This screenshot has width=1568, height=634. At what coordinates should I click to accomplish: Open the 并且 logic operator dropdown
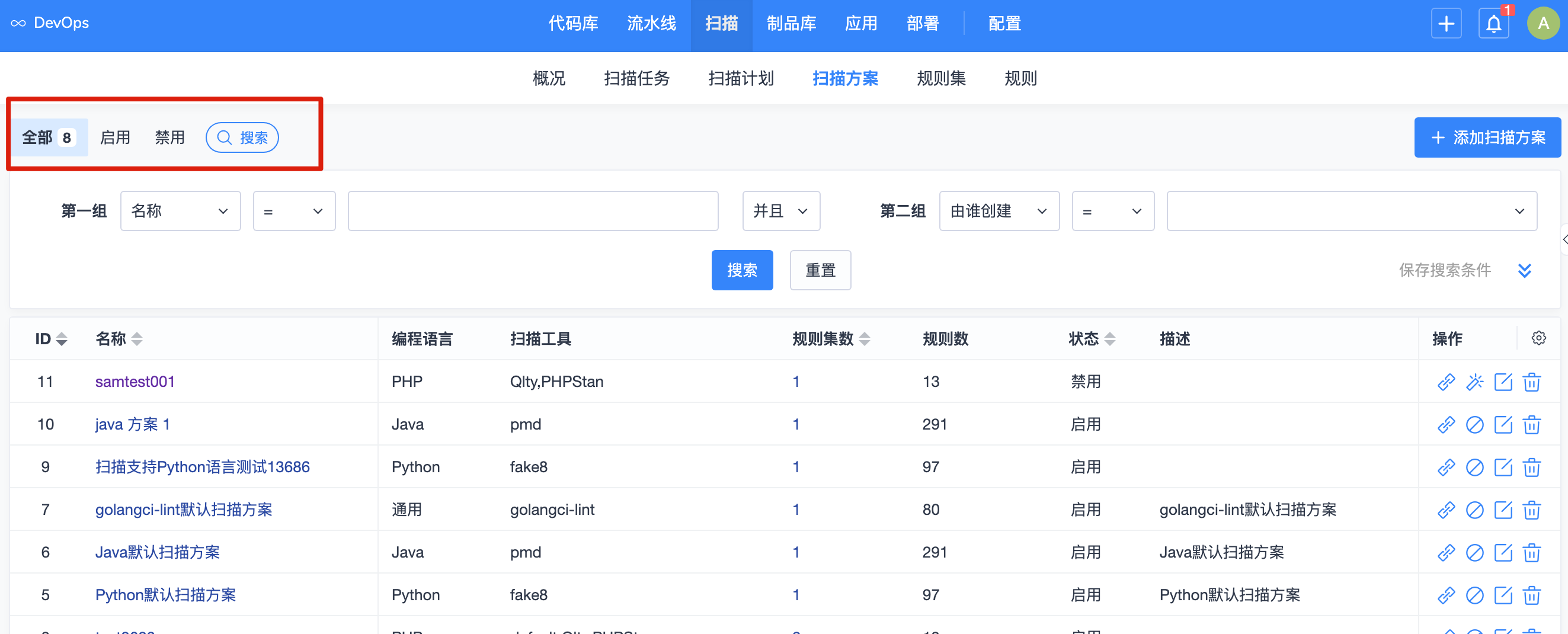[780, 211]
